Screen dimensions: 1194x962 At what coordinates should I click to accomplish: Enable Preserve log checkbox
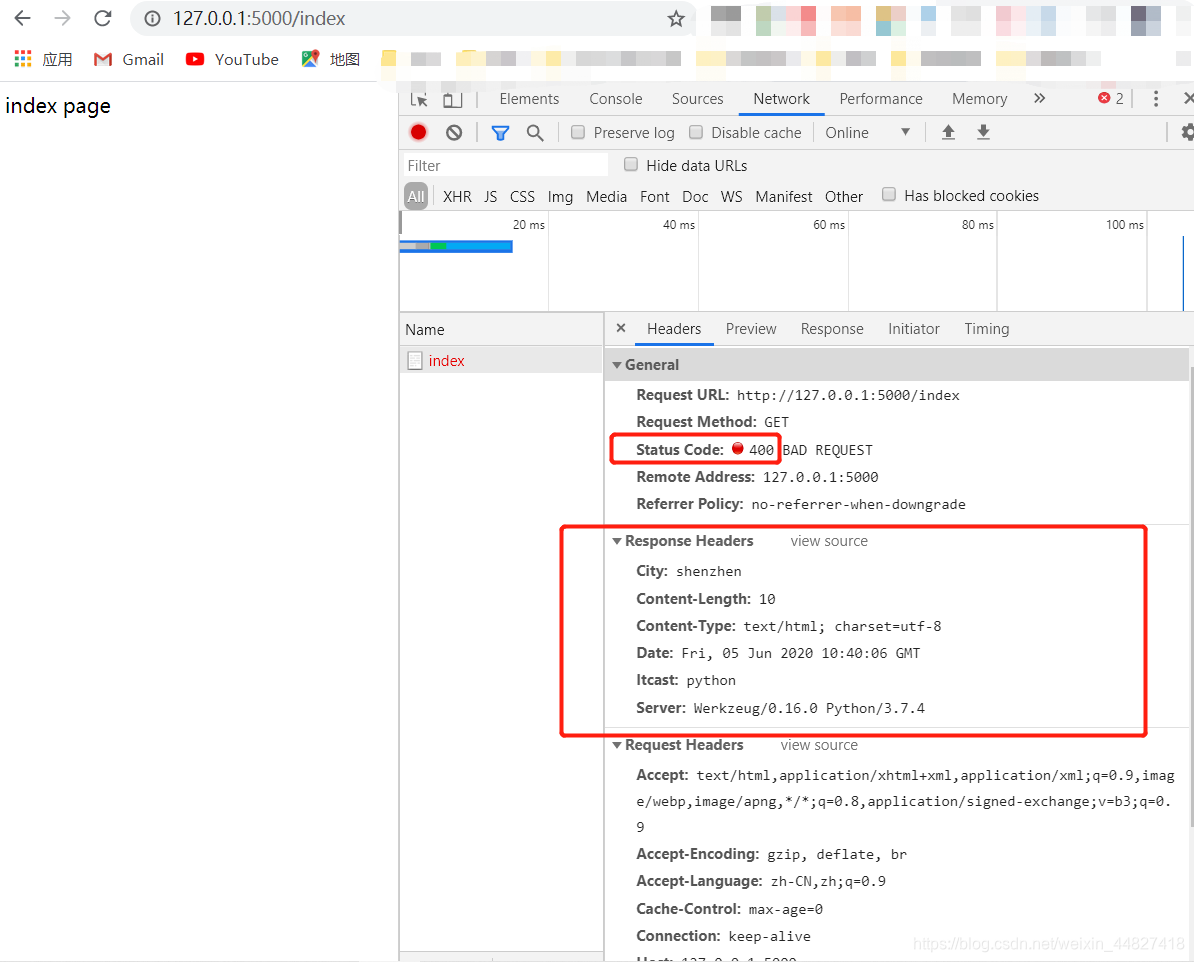578,133
